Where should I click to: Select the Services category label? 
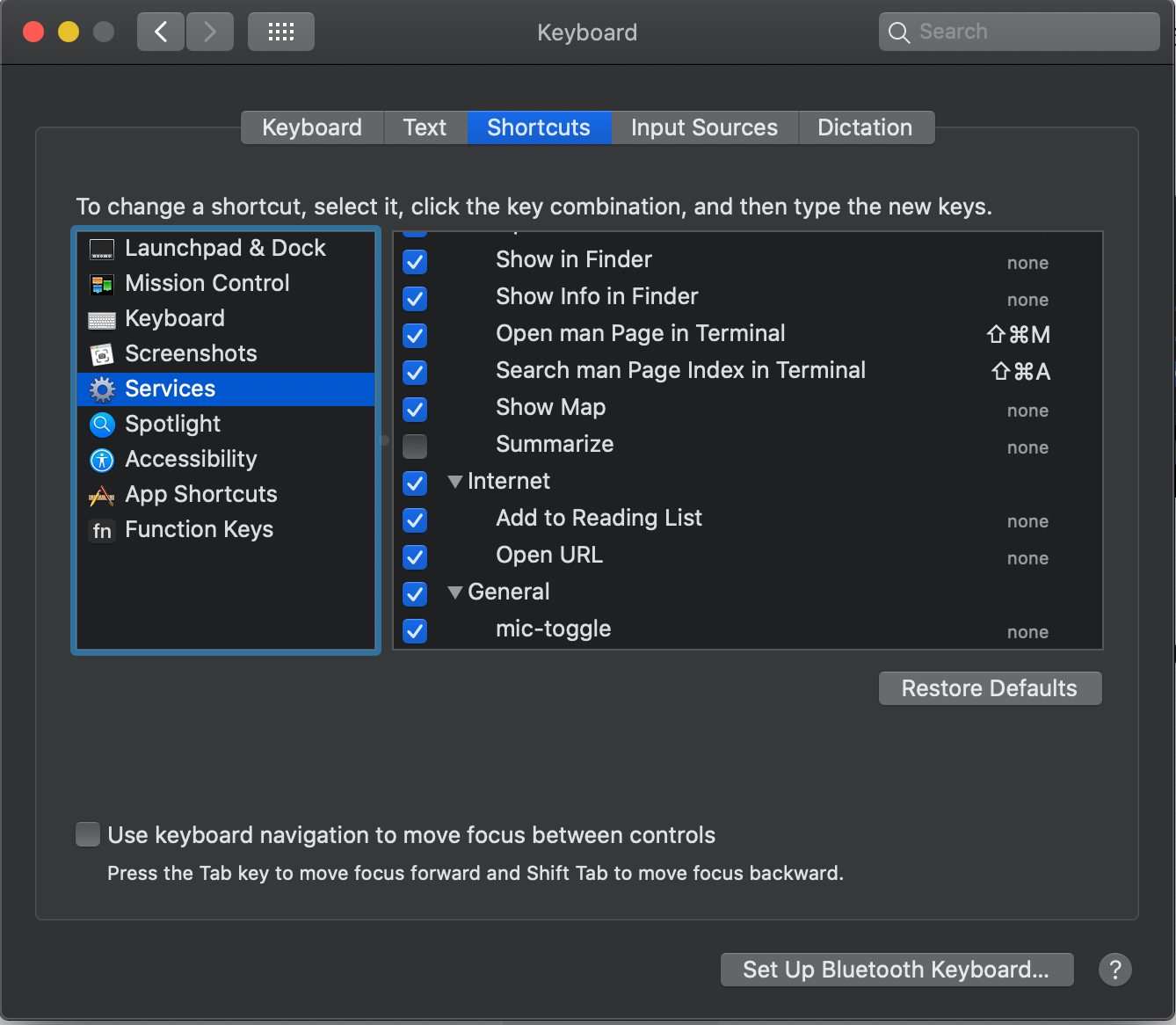pyautogui.click(x=171, y=389)
